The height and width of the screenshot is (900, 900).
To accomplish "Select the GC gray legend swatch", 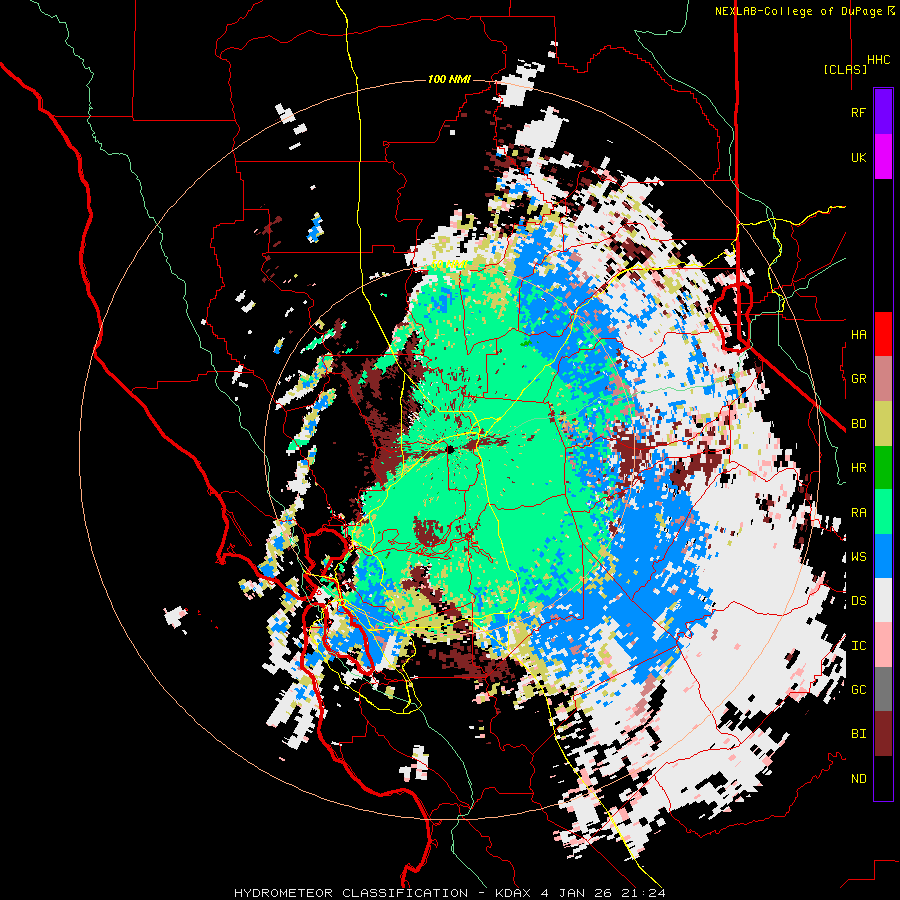I will coord(883,689).
